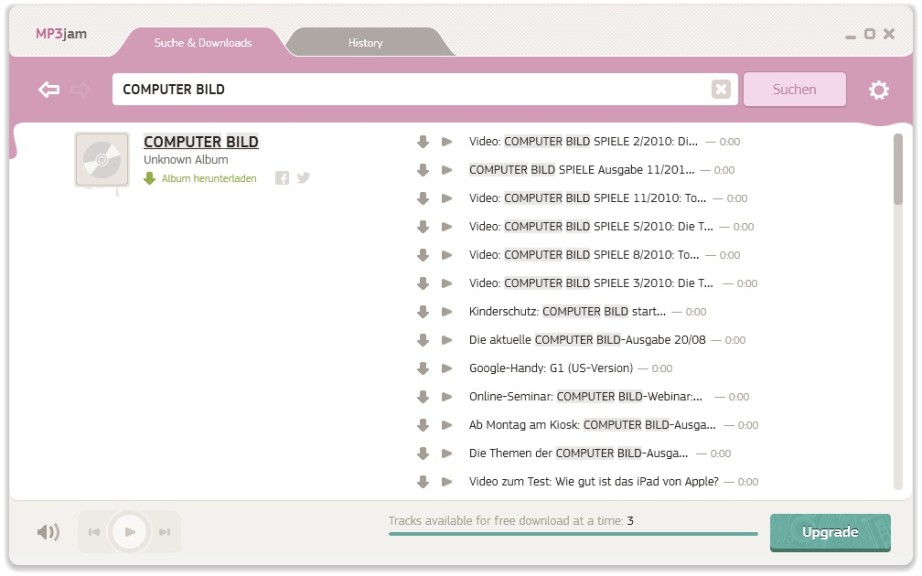
Task: Click the track list vertical scrollbar
Action: coord(897,169)
